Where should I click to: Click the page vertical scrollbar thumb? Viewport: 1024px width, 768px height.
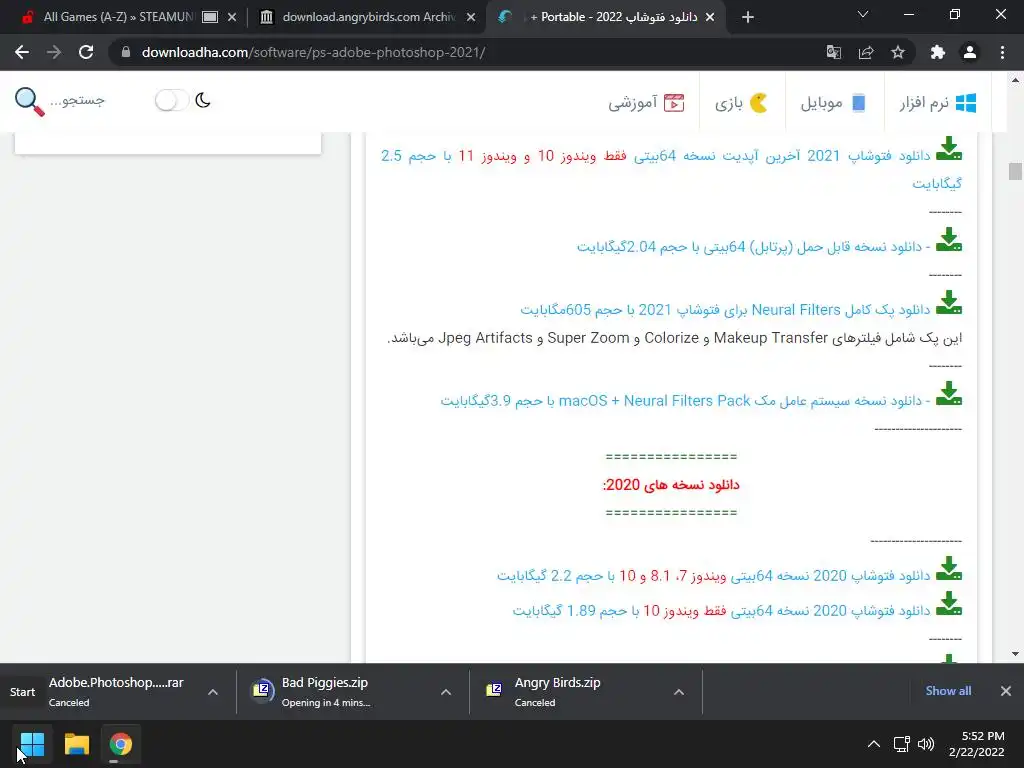pos(1014,171)
